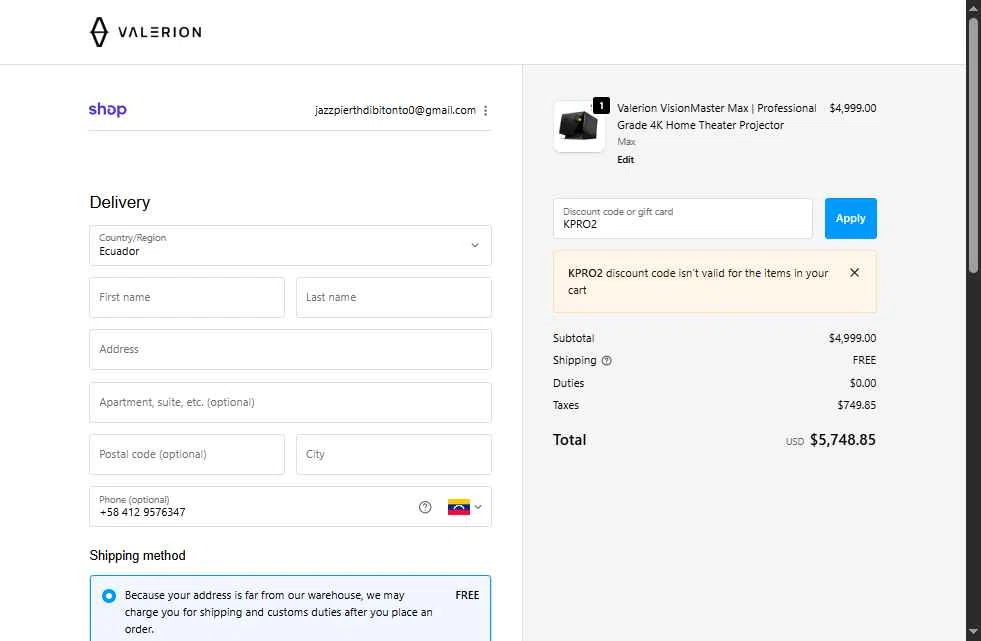Click the Valerion VisionMaster Max product title

pyautogui.click(x=716, y=116)
